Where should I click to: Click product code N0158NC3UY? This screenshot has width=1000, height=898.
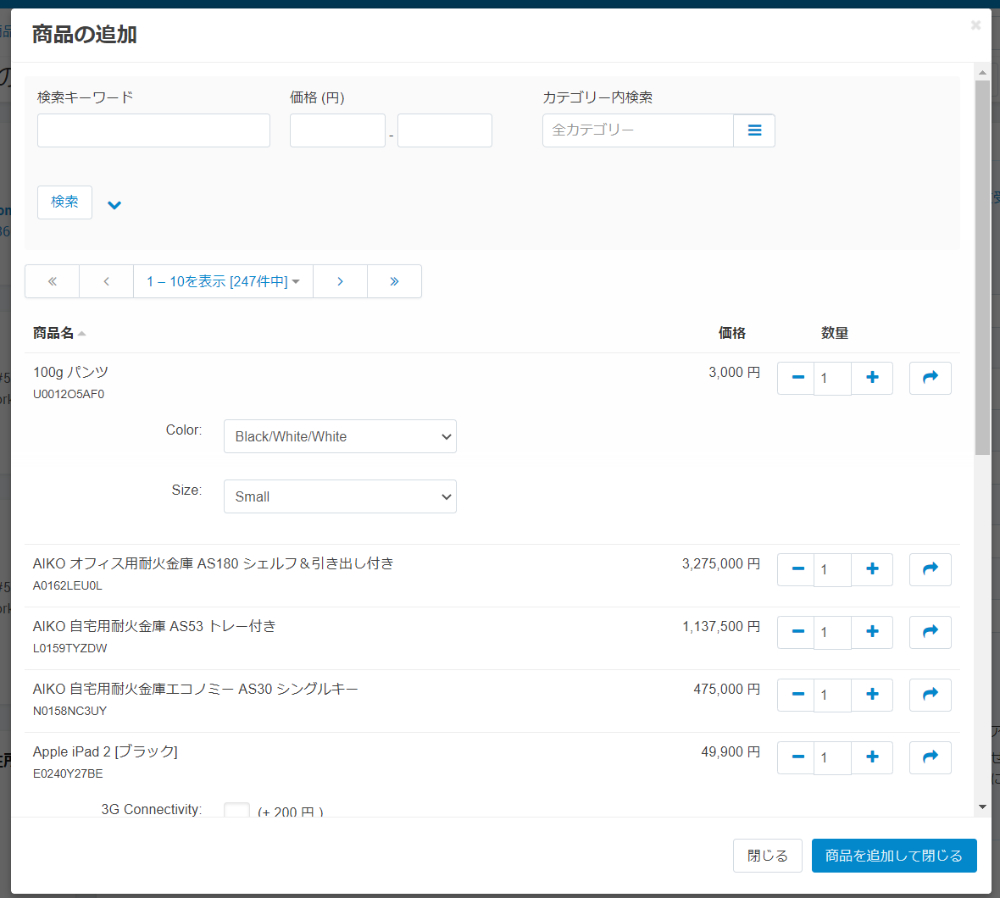point(70,710)
